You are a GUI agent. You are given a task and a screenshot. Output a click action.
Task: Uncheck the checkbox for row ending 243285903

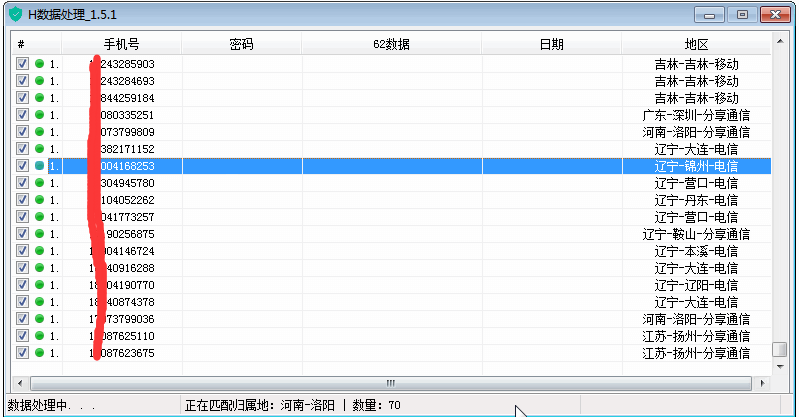[22, 64]
